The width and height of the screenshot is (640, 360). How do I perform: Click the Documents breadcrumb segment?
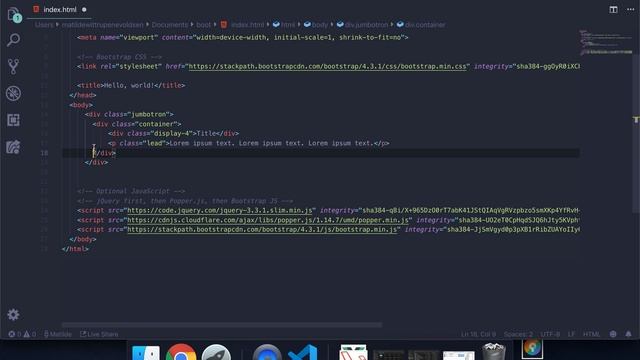170,25
